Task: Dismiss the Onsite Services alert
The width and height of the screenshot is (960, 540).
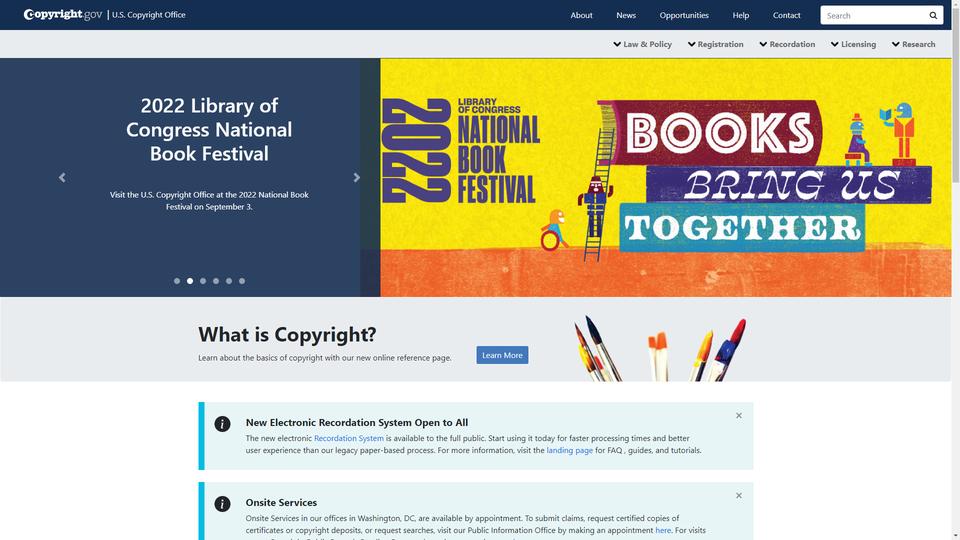Action: point(739,495)
